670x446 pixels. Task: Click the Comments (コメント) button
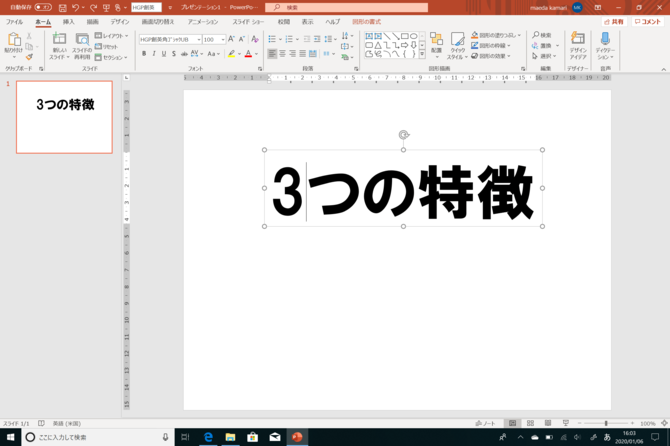pyautogui.click(x=648, y=22)
